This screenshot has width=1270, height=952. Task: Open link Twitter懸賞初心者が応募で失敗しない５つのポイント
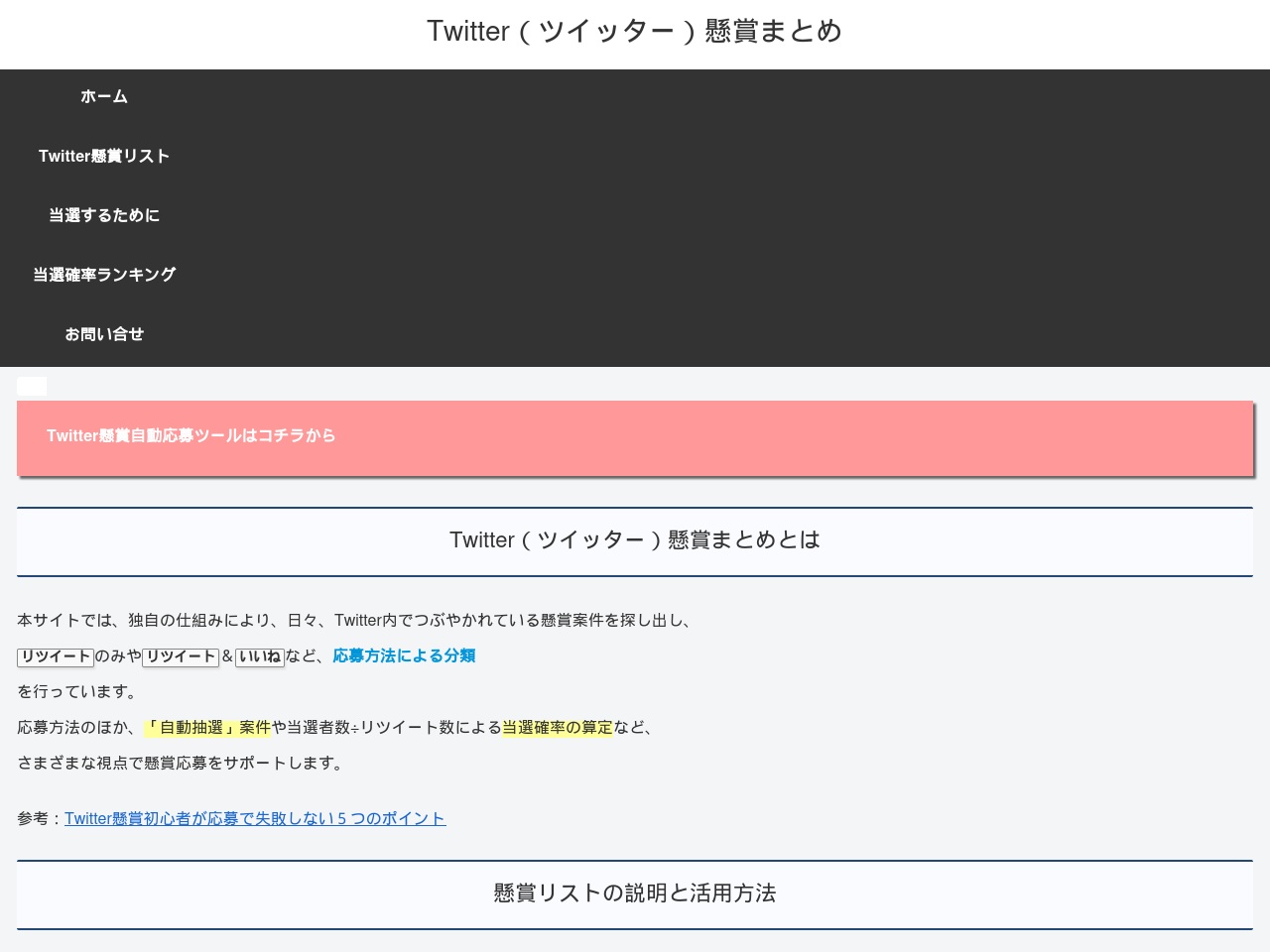coord(255,818)
